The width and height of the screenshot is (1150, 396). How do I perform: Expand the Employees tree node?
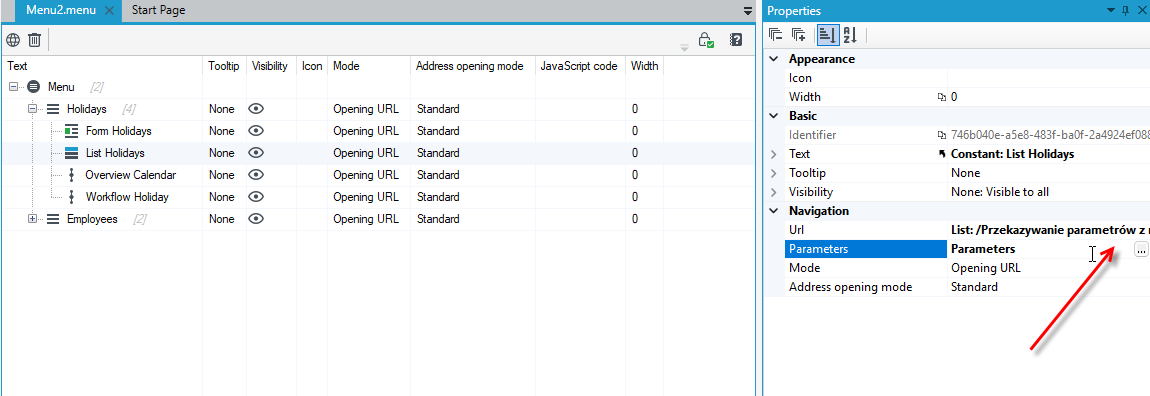tap(32, 219)
